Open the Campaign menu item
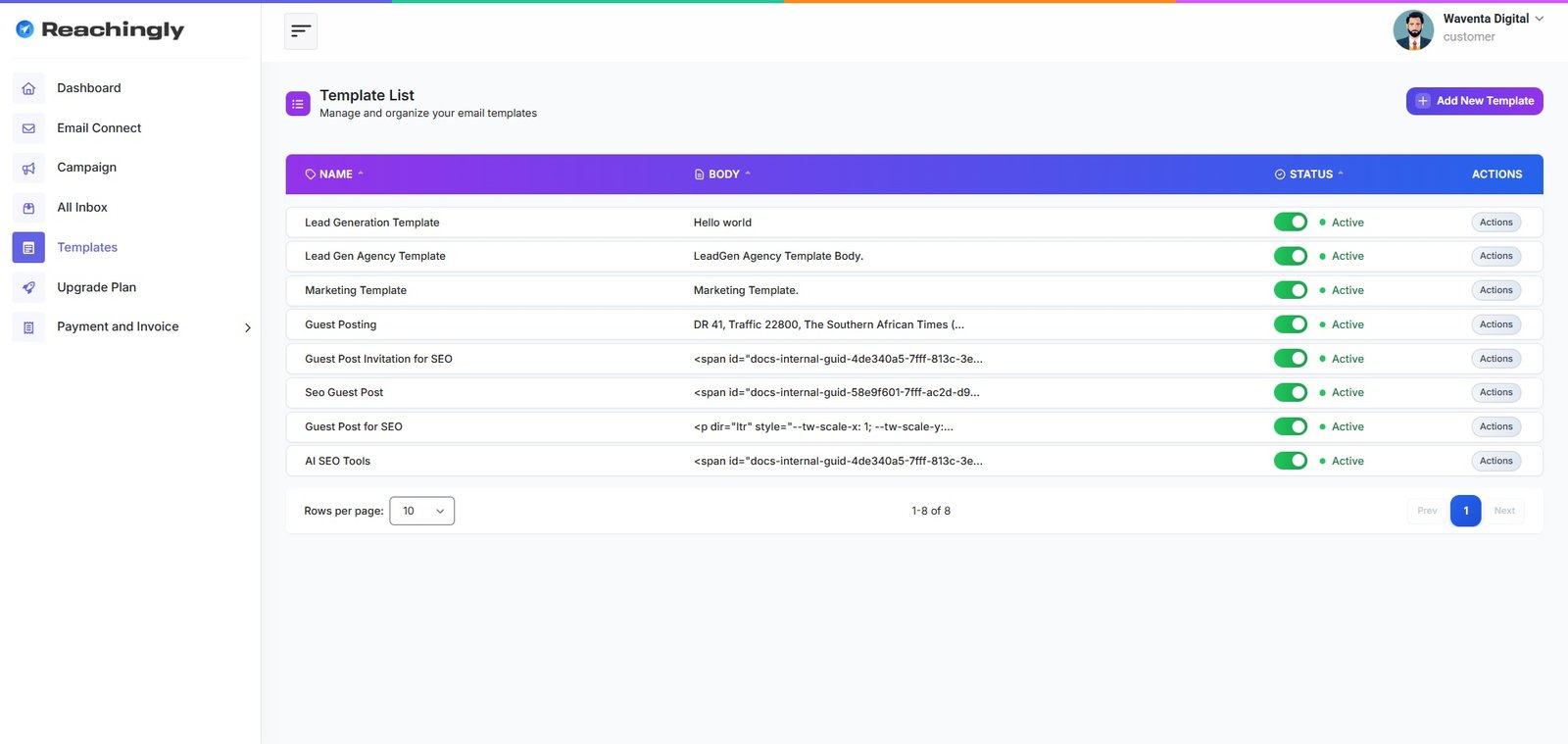Viewport: 1568px width, 744px height. click(x=86, y=168)
